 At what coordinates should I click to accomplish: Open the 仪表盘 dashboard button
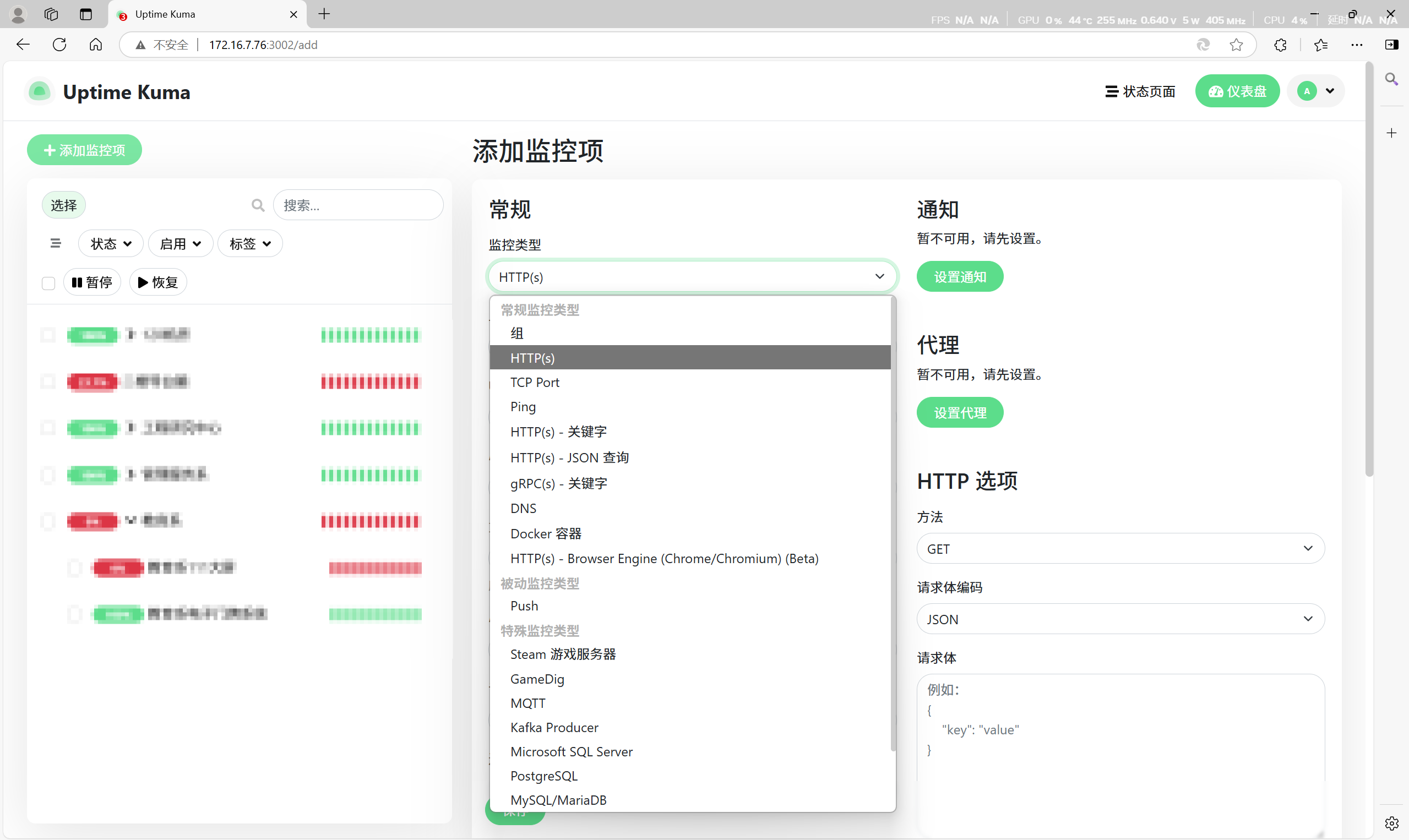pyautogui.click(x=1237, y=91)
